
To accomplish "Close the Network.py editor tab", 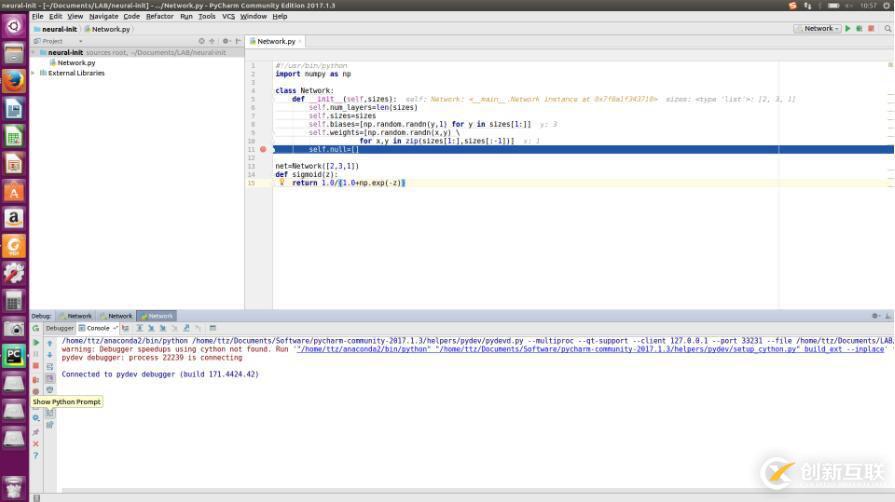I will pos(300,42).
